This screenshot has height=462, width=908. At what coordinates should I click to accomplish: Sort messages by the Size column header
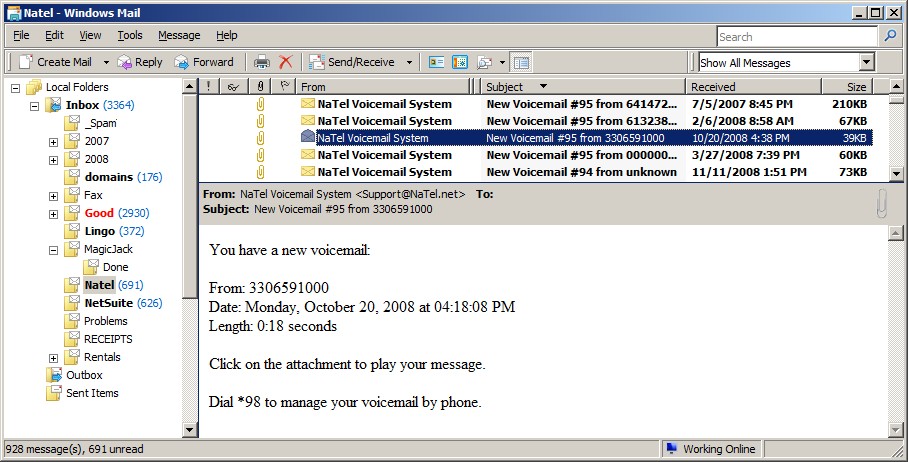(847, 86)
